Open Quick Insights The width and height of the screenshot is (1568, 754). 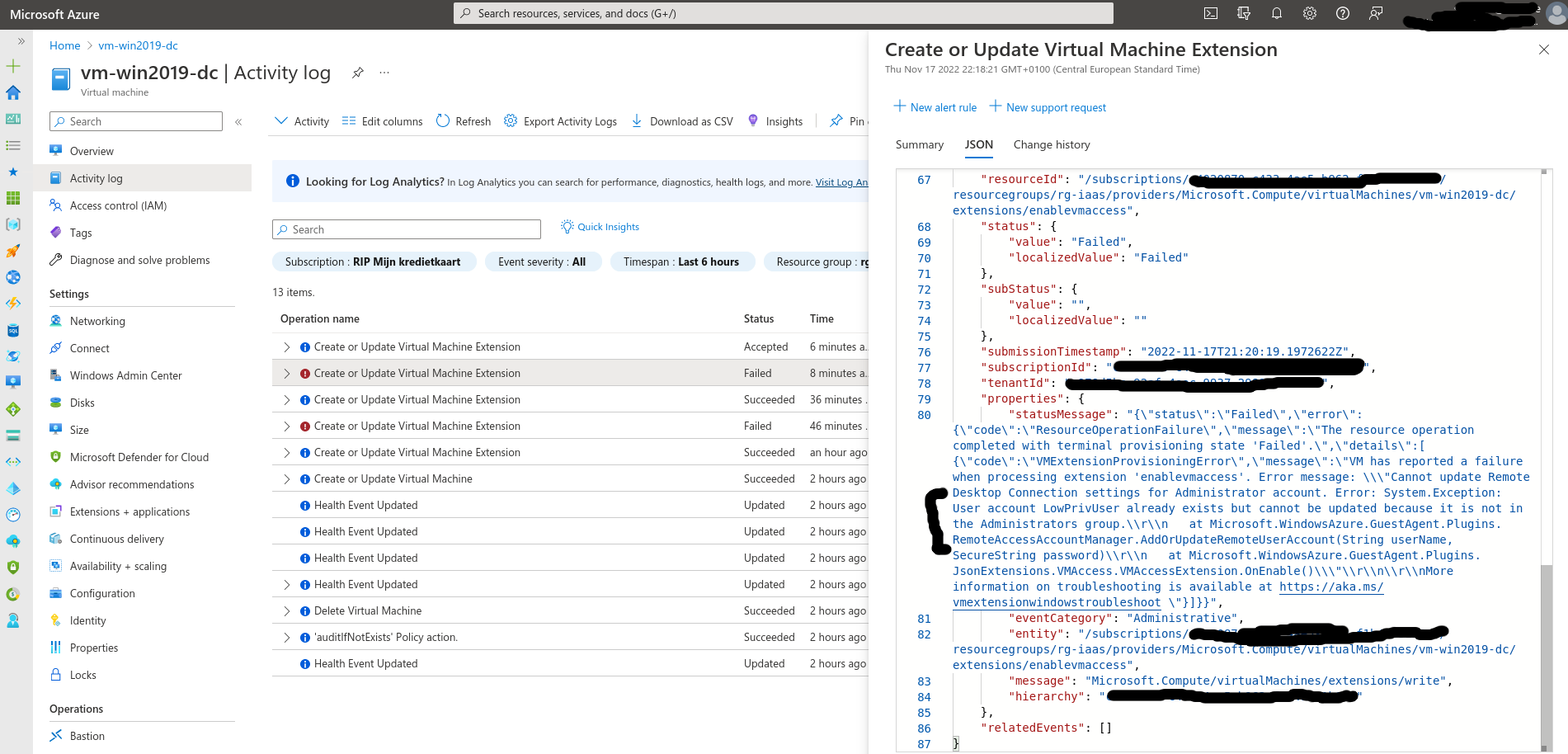[x=600, y=227]
